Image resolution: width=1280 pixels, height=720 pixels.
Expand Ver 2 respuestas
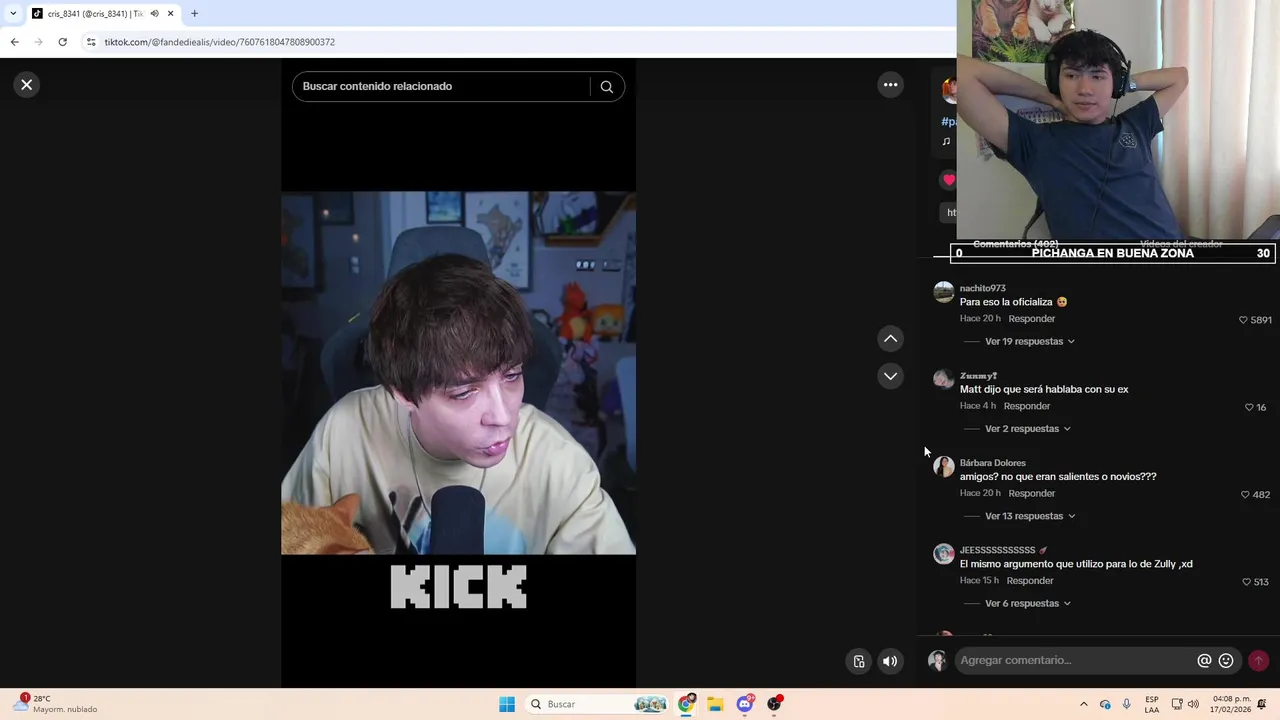point(1027,428)
